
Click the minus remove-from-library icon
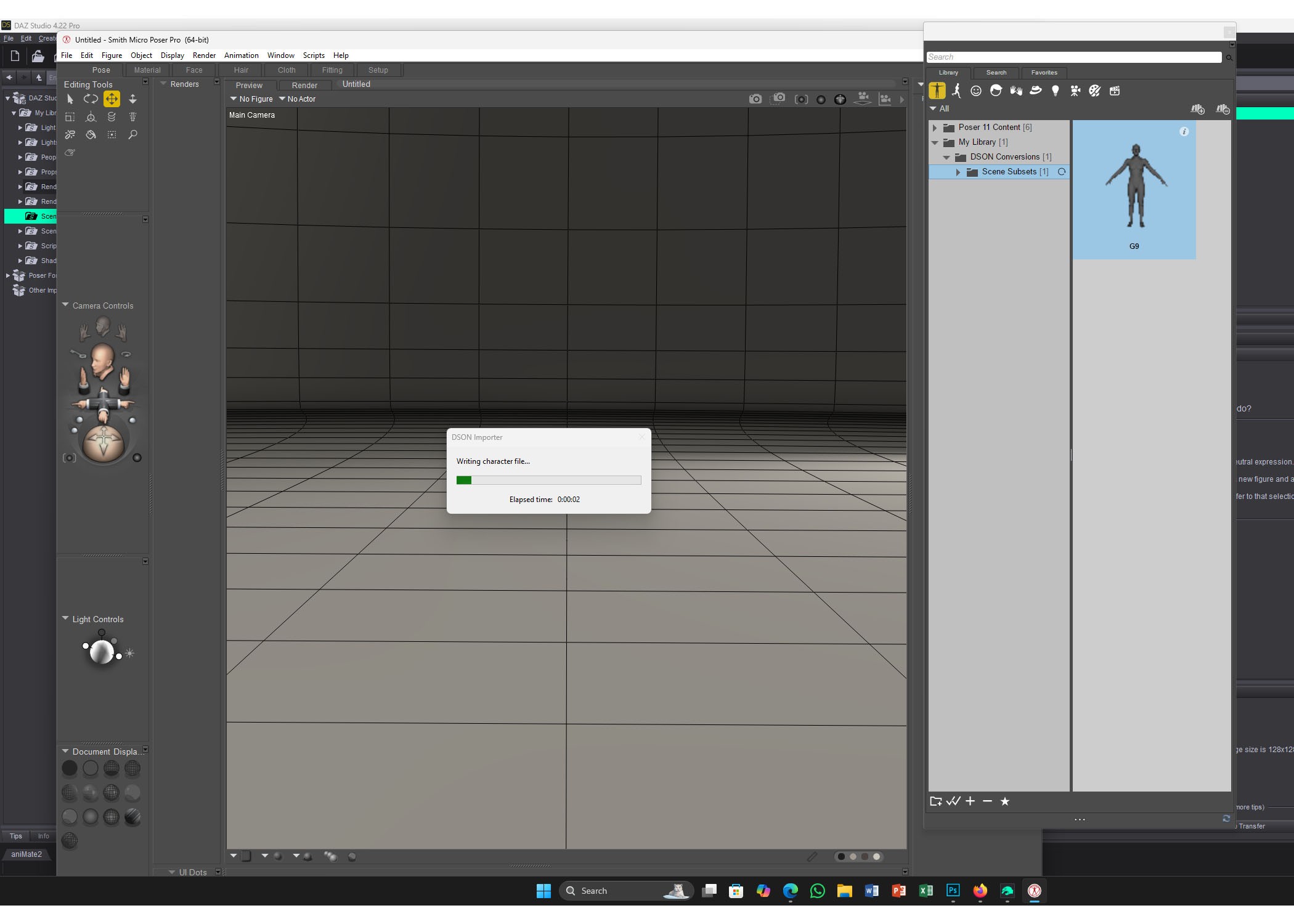[988, 801]
